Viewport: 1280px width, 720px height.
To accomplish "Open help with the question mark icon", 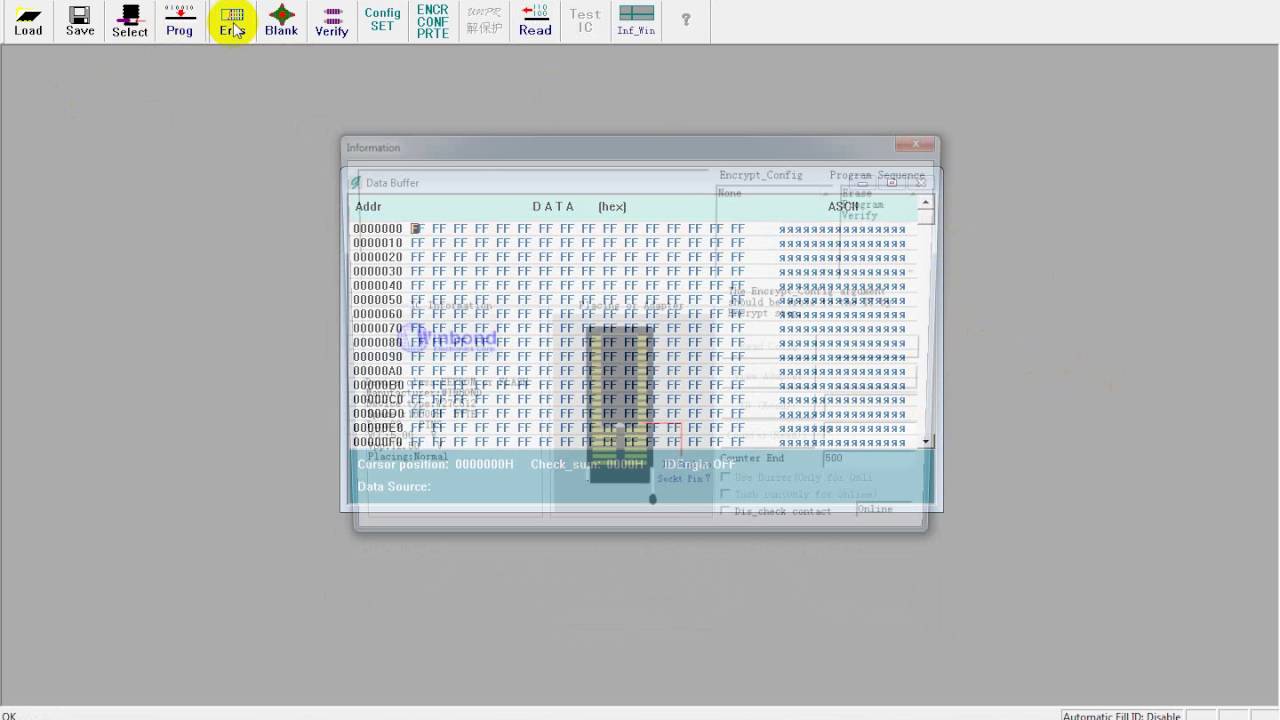I will point(686,20).
